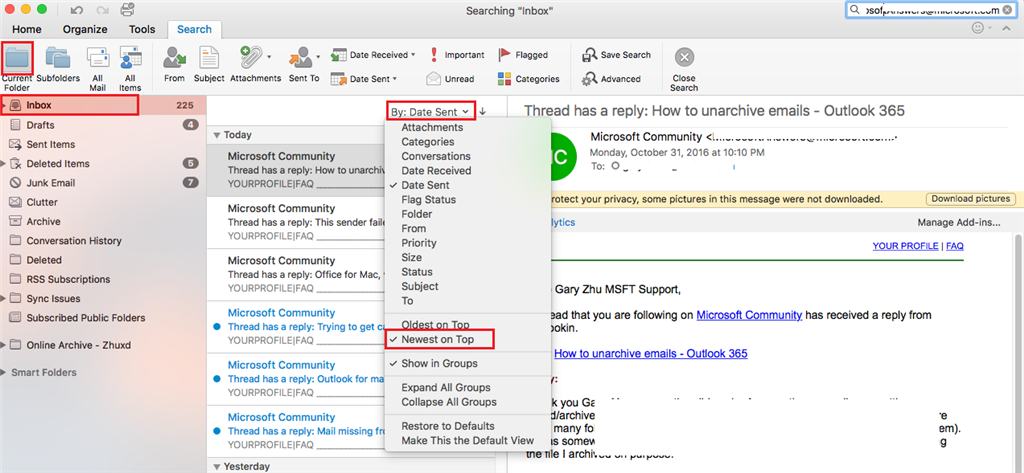Close Search with the X icon

(x=684, y=58)
